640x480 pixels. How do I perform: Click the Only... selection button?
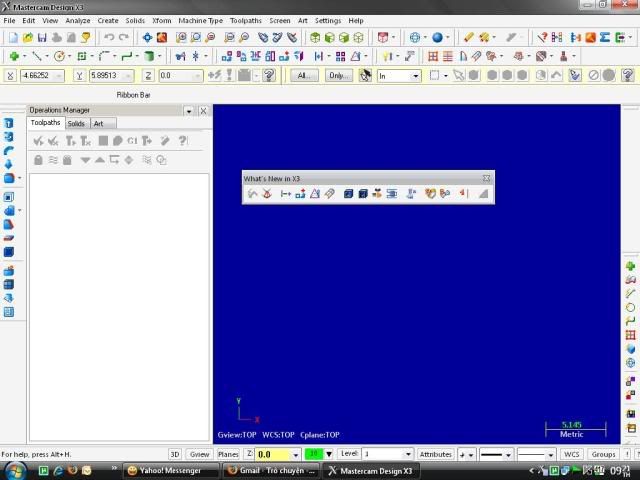pyautogui.click(x=339, y=76)
